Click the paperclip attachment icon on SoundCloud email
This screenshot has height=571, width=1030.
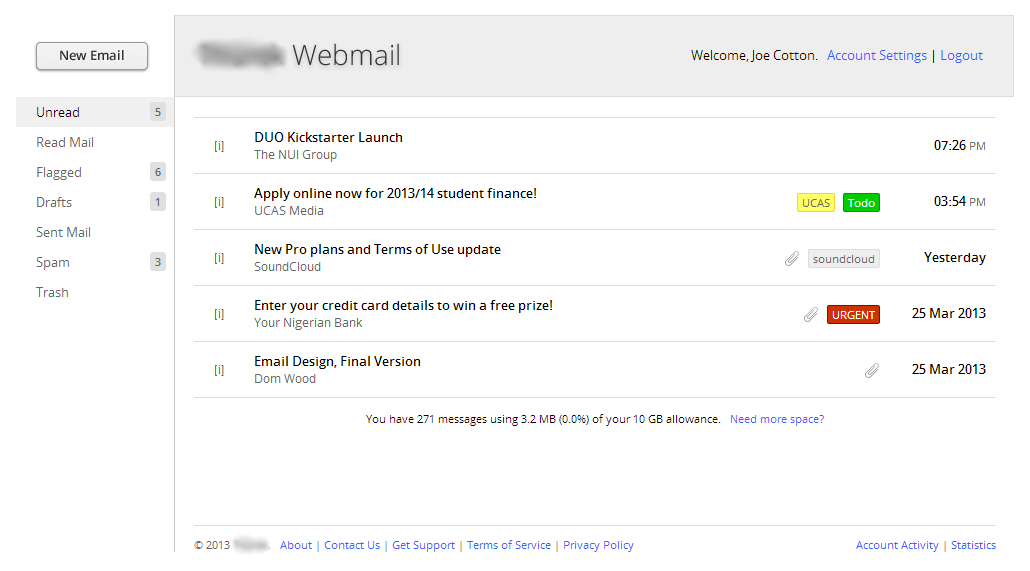[792, 259]
